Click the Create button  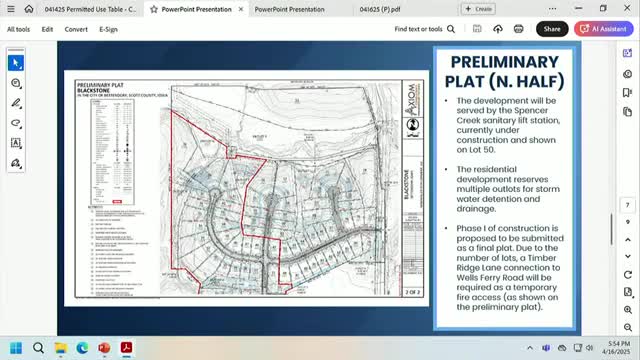tap(478, 9)
